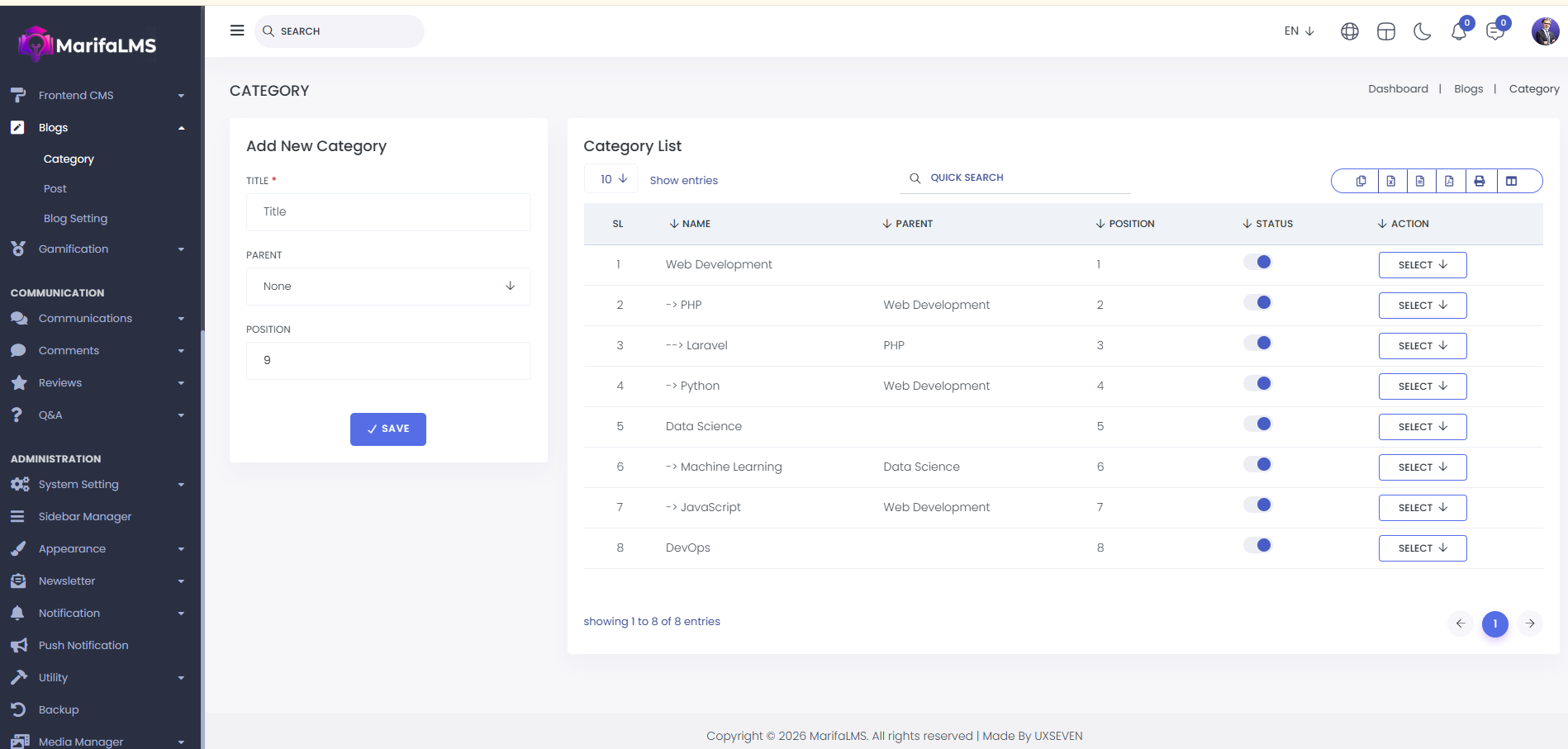Toggle the status switch for Laravel
The width and height of the screenshot is (1568, 749).
[1257, 344]
